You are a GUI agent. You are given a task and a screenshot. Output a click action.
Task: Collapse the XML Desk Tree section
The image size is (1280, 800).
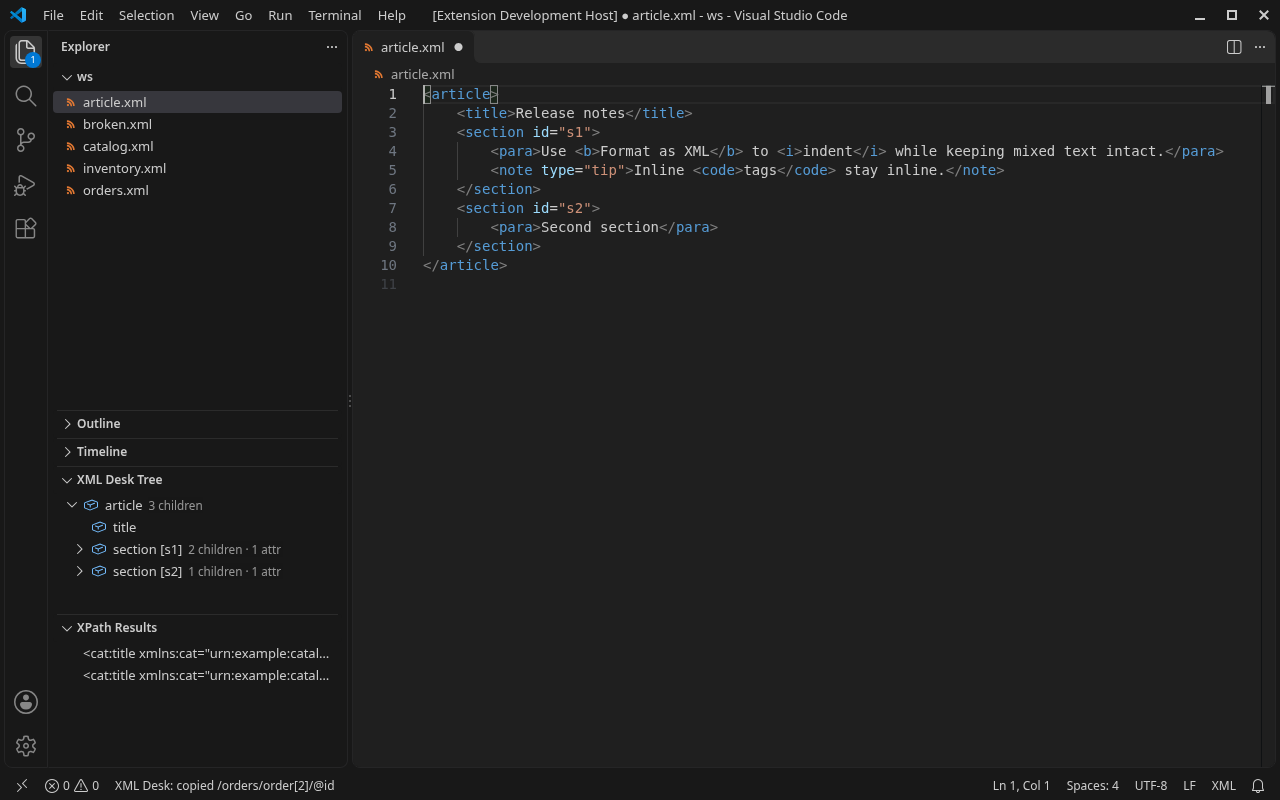(67, 480)
